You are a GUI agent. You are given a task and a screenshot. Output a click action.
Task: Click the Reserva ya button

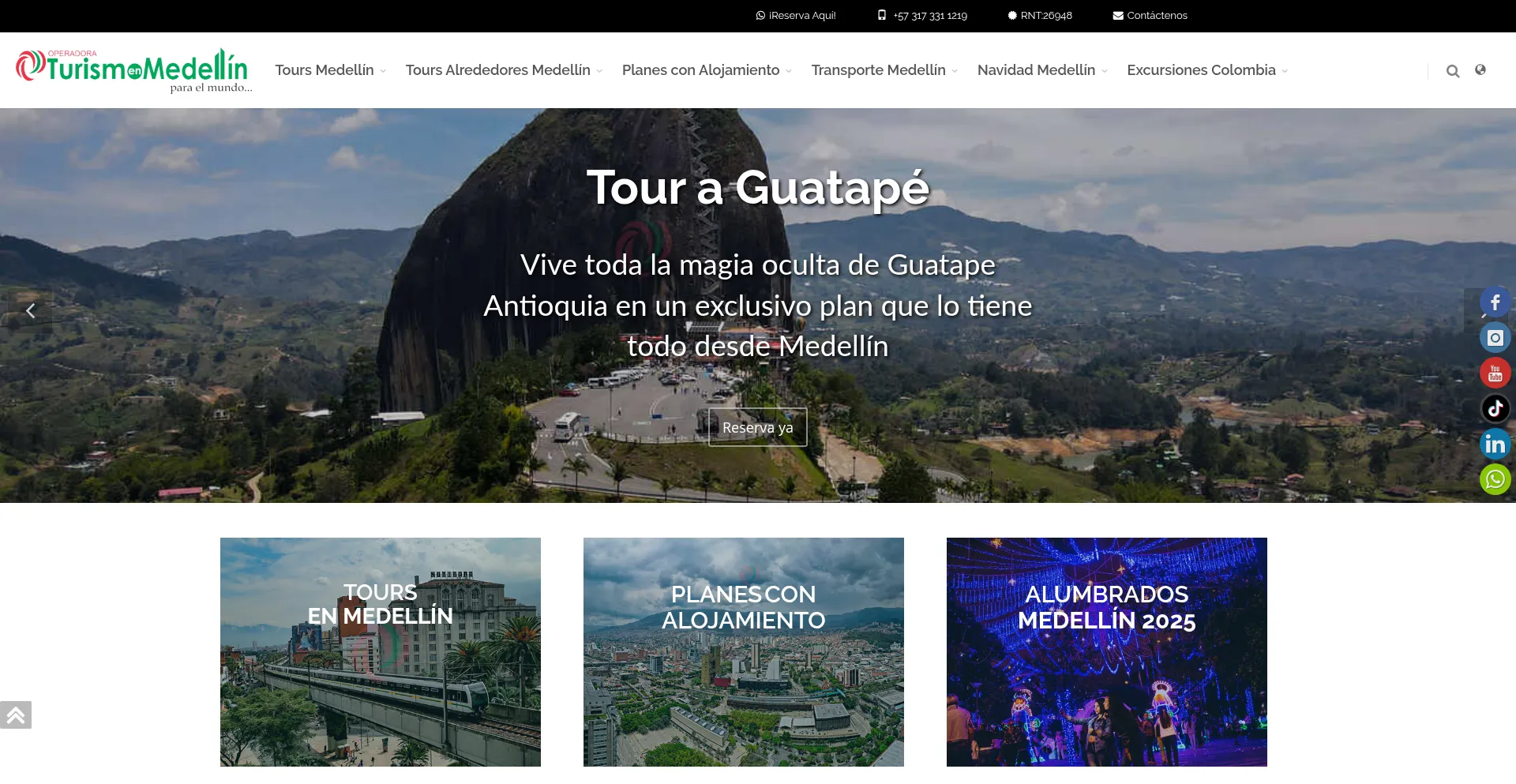(x=758, y=427)
